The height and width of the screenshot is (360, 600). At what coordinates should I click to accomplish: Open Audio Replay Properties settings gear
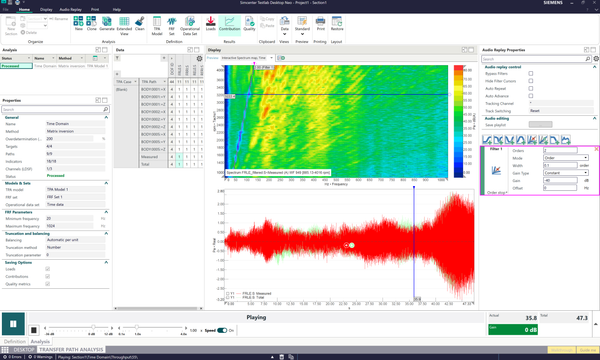pos(596,59)
